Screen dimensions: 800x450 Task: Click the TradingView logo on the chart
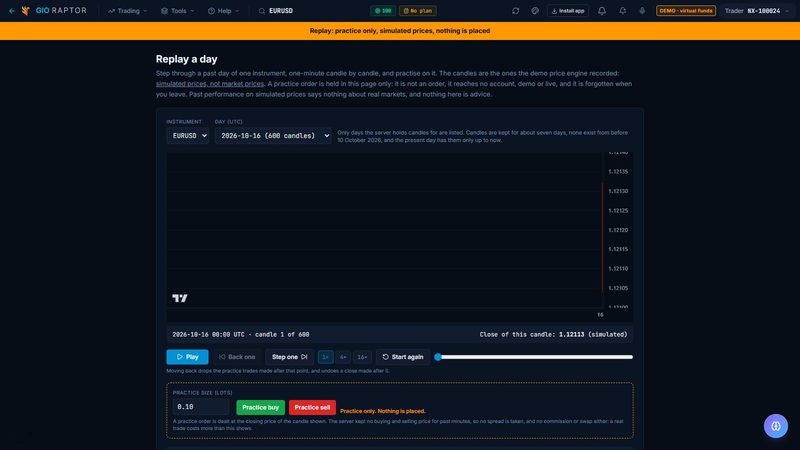pyautogui.click(x=180, y=298)
